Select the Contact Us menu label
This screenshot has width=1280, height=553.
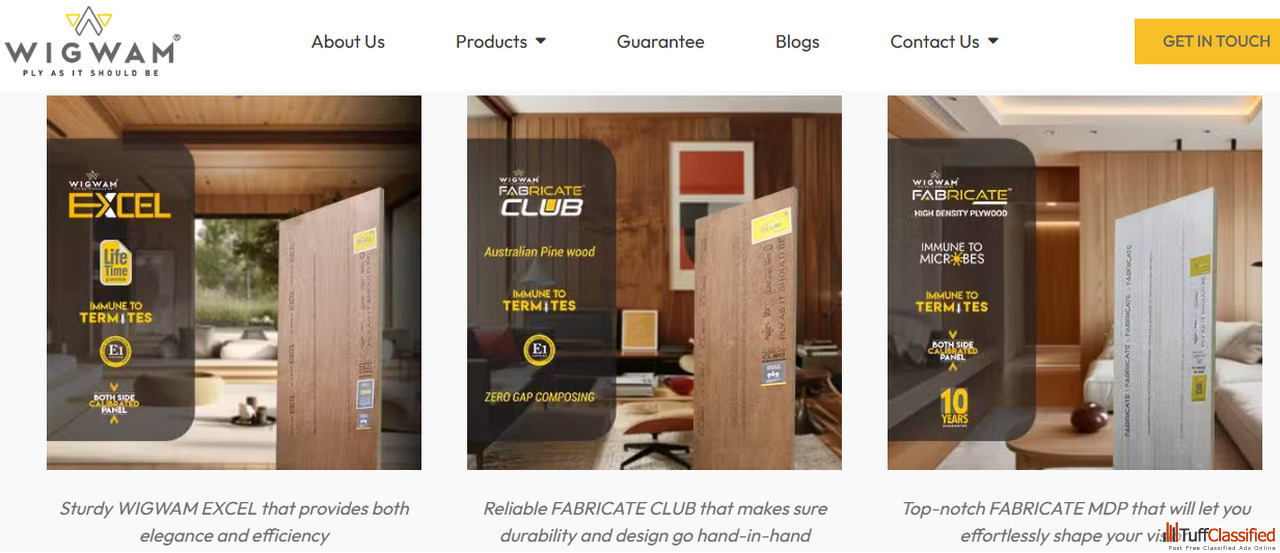pyautogui.click(x=935, y=42)
